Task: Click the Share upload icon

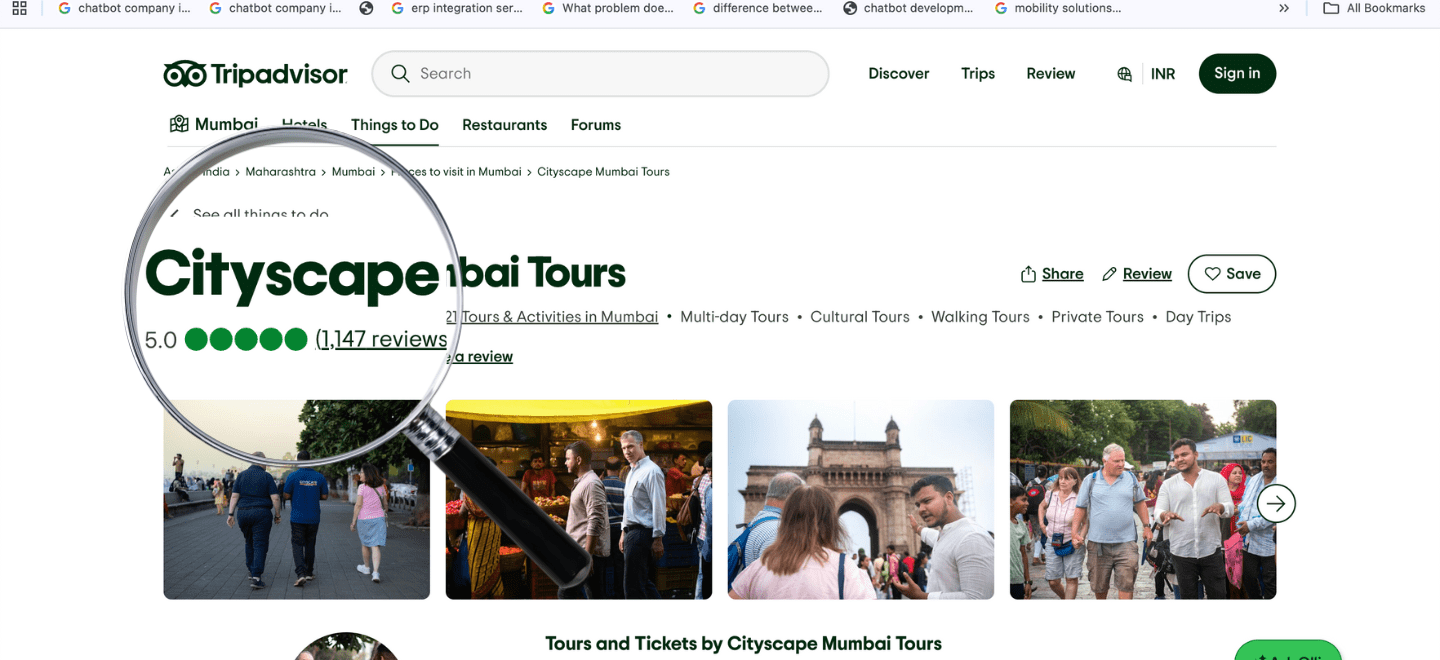Action: coord(1028,274)
